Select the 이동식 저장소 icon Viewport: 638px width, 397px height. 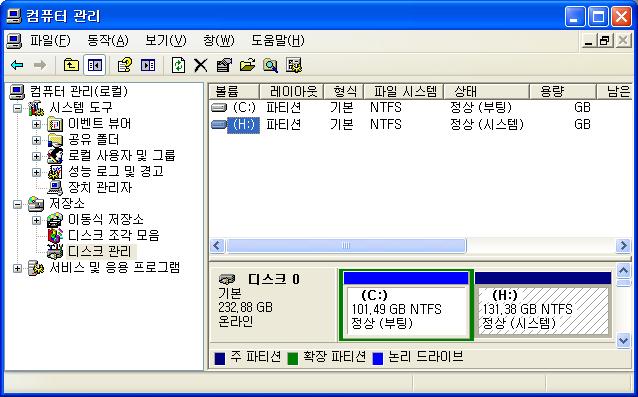pos(55,220)
